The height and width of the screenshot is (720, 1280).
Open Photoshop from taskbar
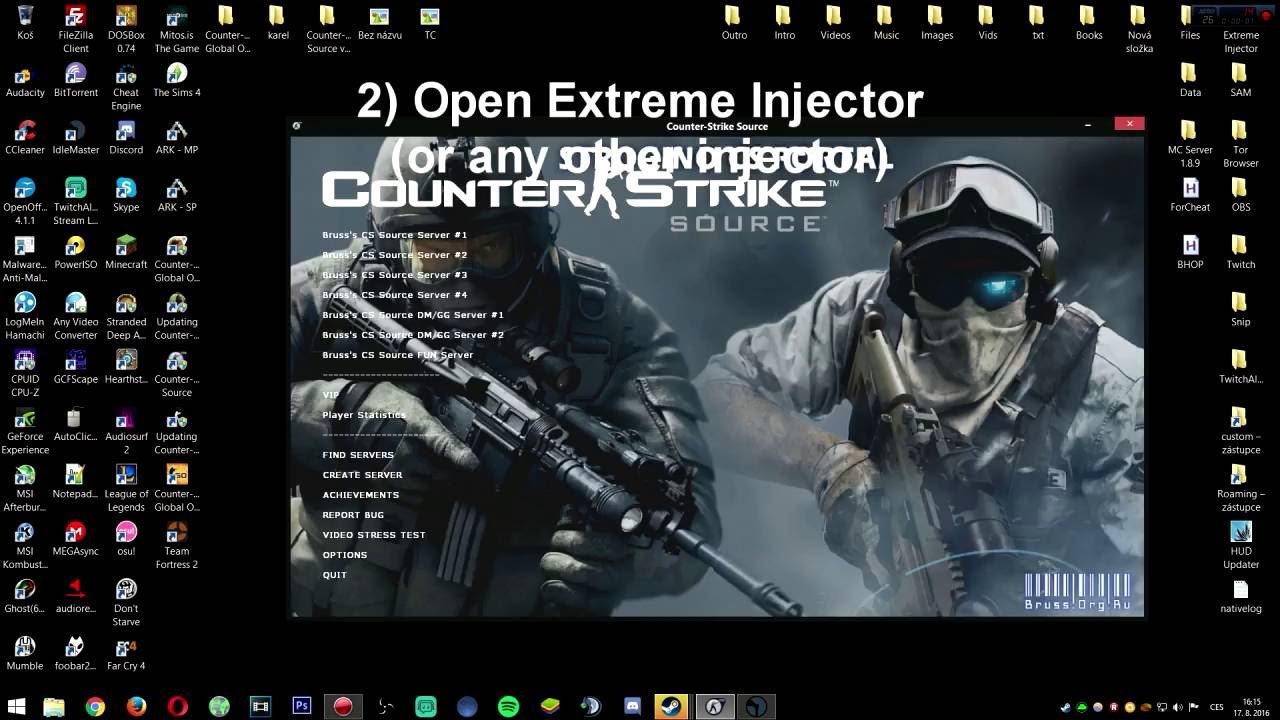(302, 707)
